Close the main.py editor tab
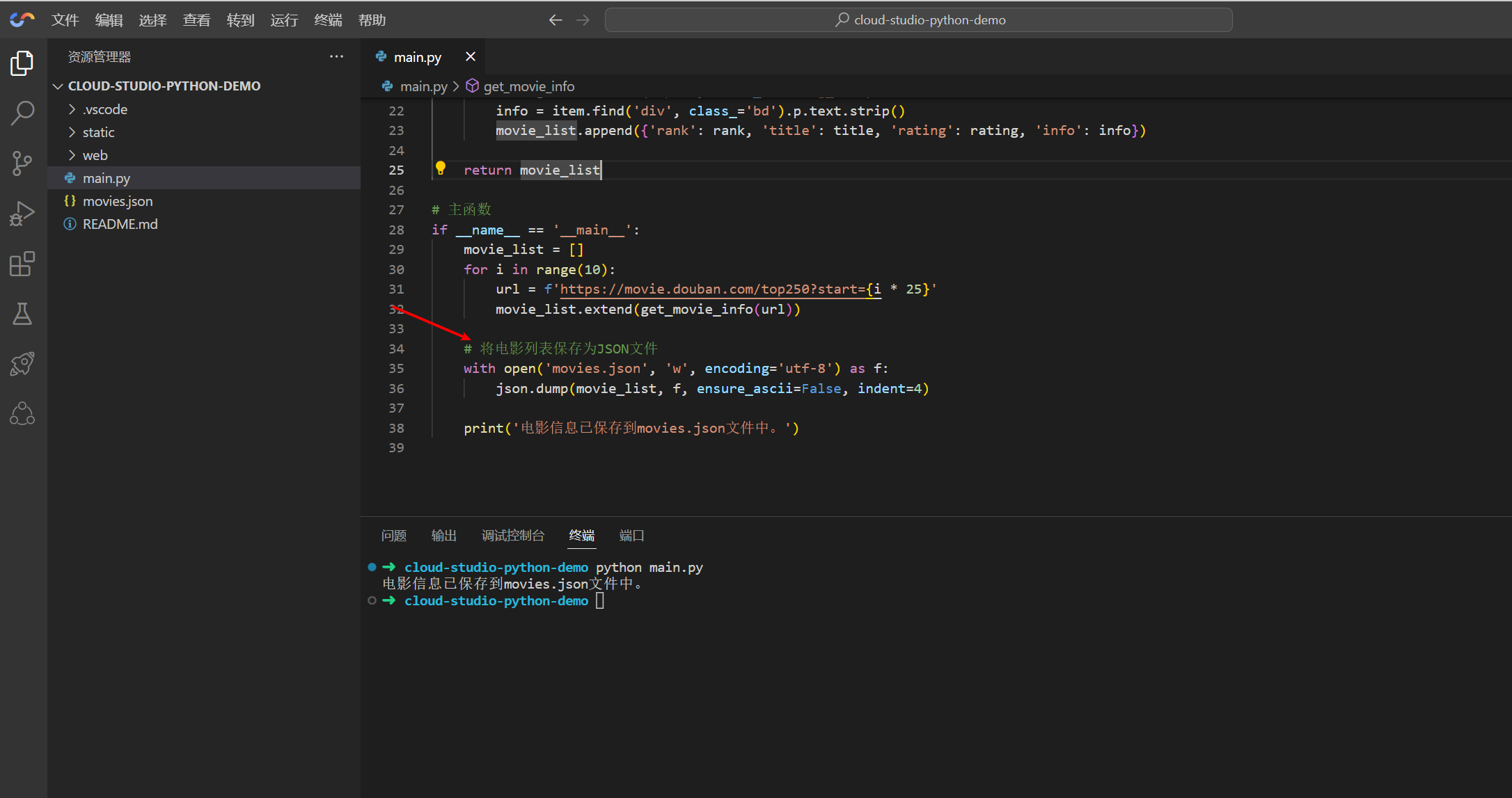 click(x=471, y=57)
